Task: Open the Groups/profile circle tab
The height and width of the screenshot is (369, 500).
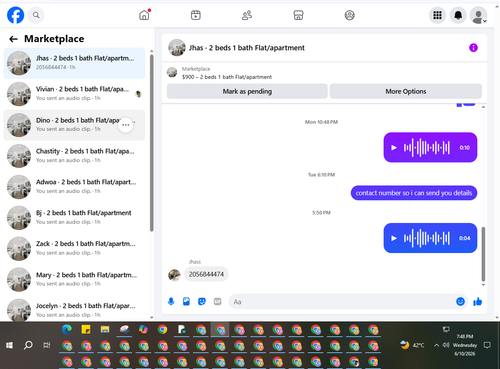Action: point(349,15)
